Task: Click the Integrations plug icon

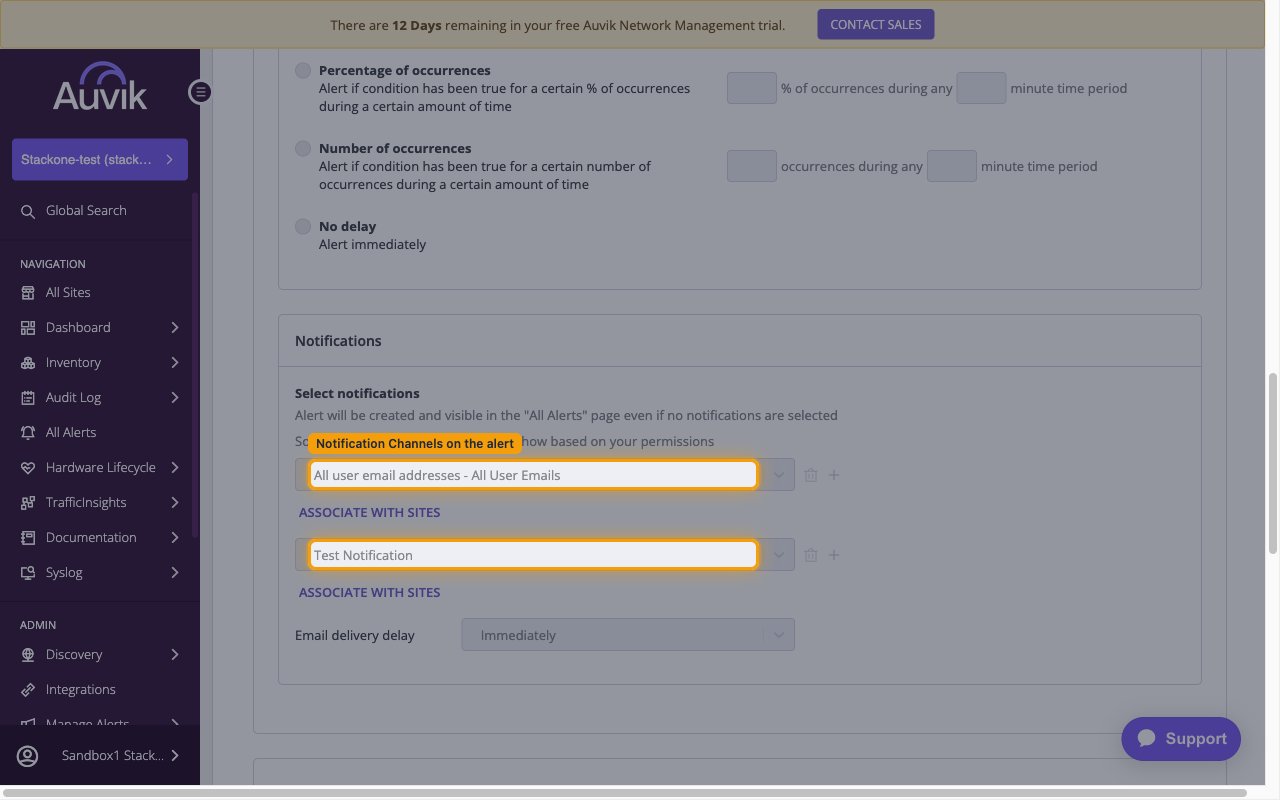Action: (x=28, y=690)
